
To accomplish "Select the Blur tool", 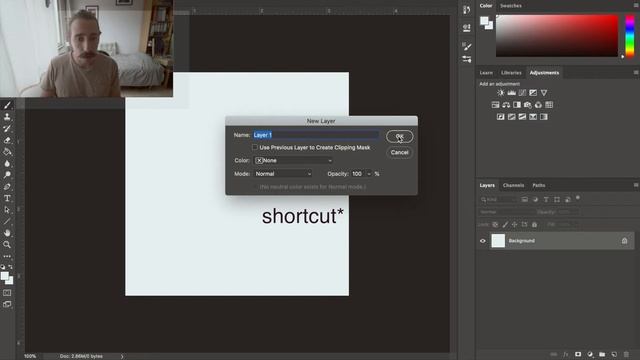I will tap(7, 163).
